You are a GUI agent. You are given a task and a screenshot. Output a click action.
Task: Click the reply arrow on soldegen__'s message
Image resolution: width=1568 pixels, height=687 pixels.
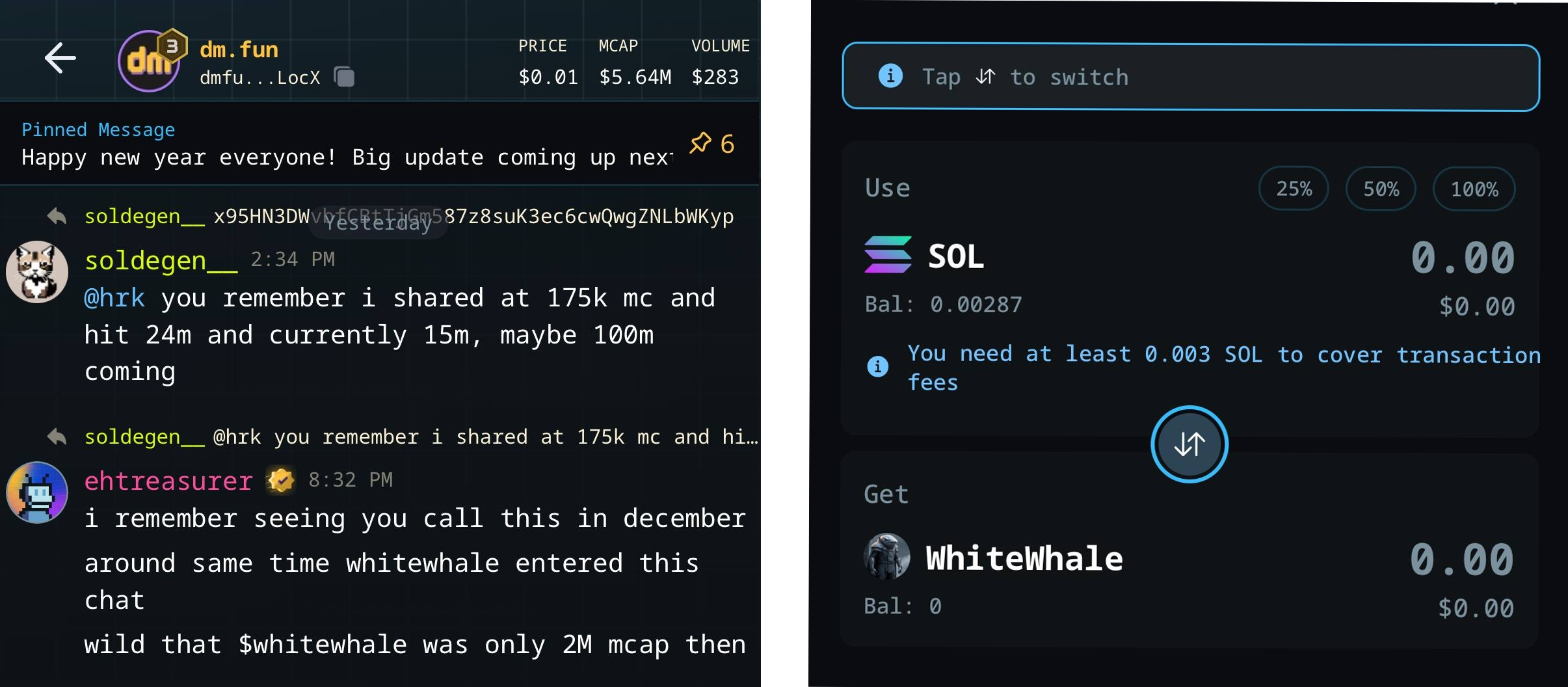click(x=57, y=216)
